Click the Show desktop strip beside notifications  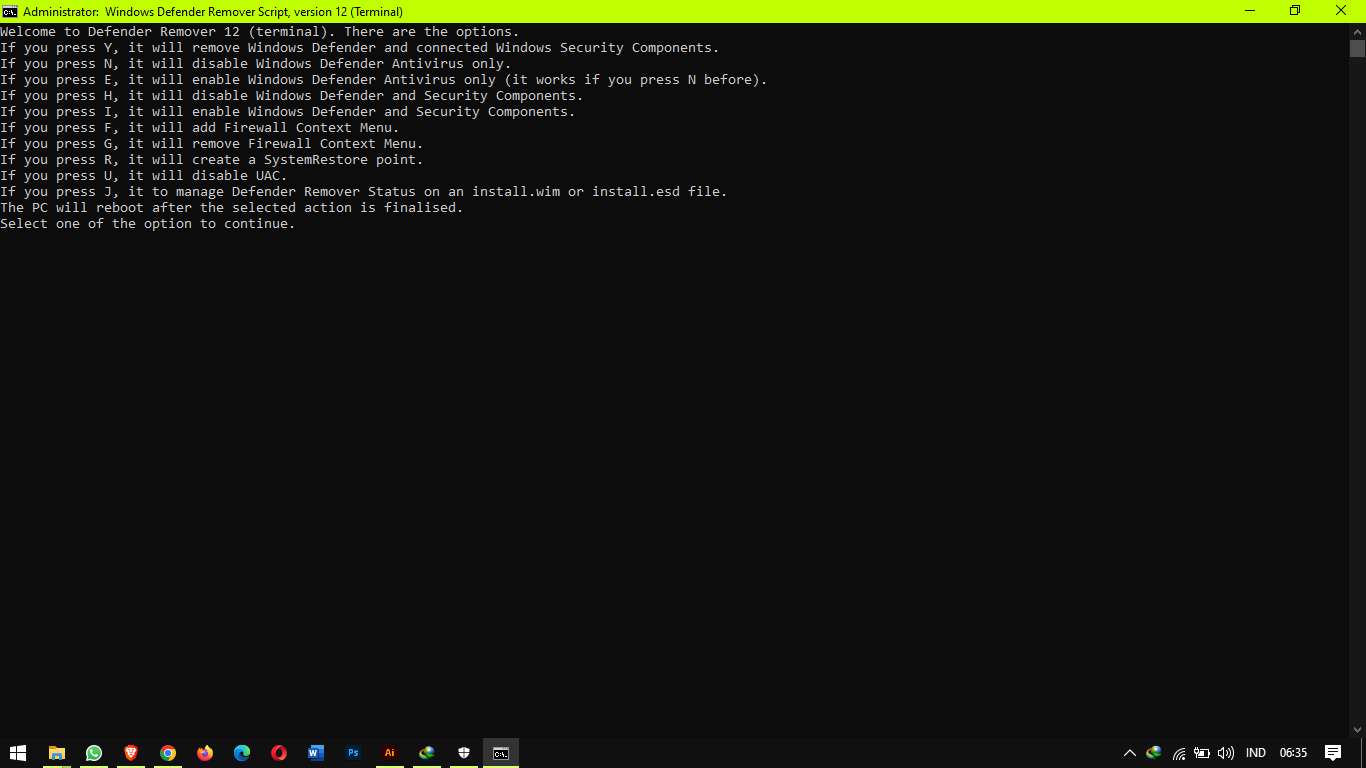(1363, 753)
